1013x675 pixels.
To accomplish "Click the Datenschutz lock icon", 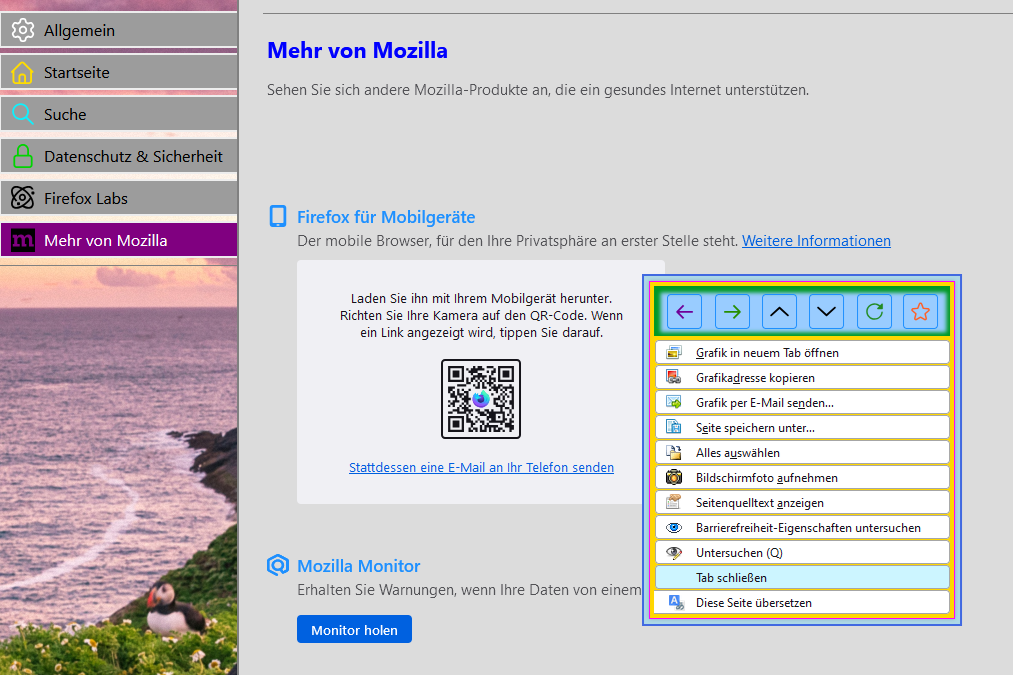I will 23,156.
